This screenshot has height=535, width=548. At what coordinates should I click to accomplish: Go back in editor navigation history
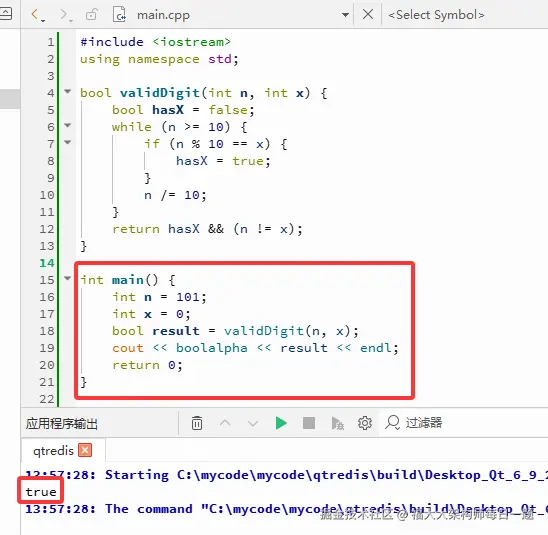pyautogui.click(x=35, y=15)
